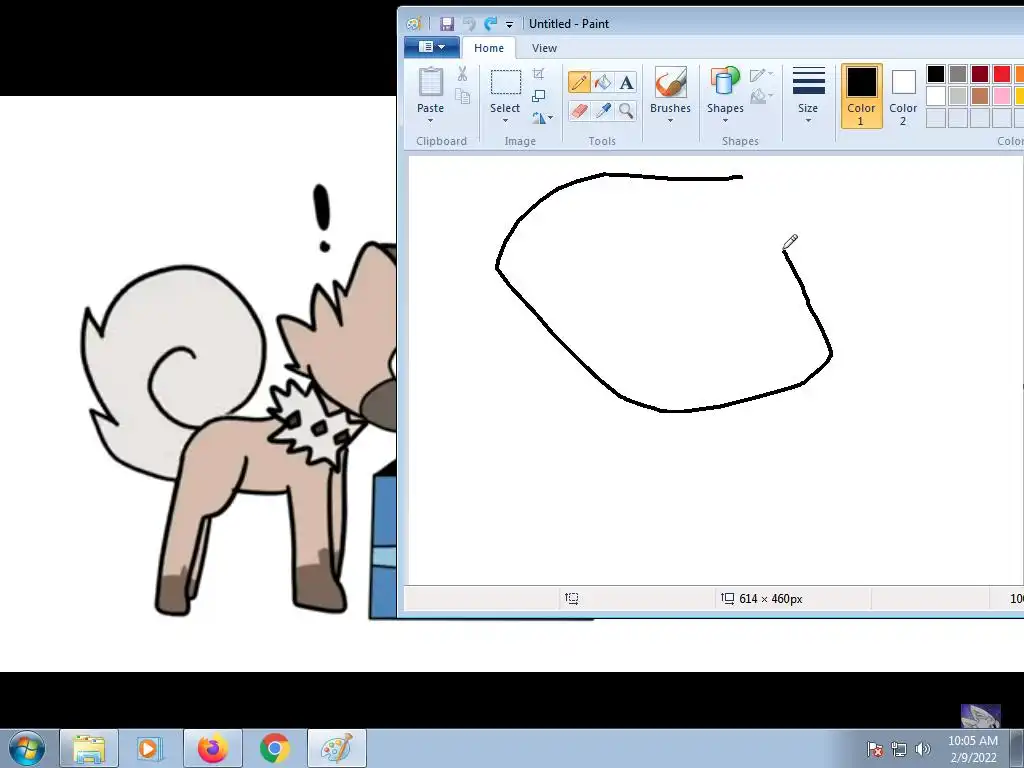Click the taskbar clock showing 10:05 AM
1024x768 pixels.
[972, 741]
